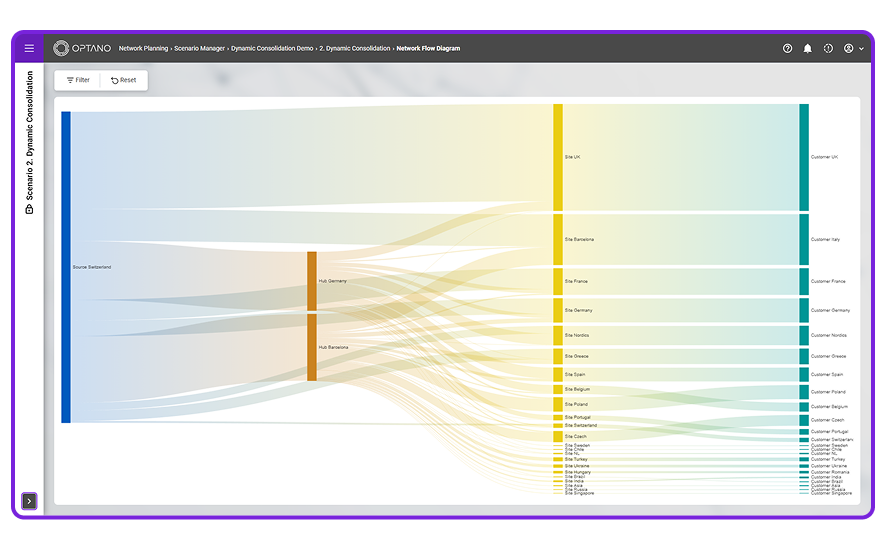This screenshot has height=550, width=886.
Task: Open Dynamic Consolidation Demo breadcrumb
Action: click(272, 49)
